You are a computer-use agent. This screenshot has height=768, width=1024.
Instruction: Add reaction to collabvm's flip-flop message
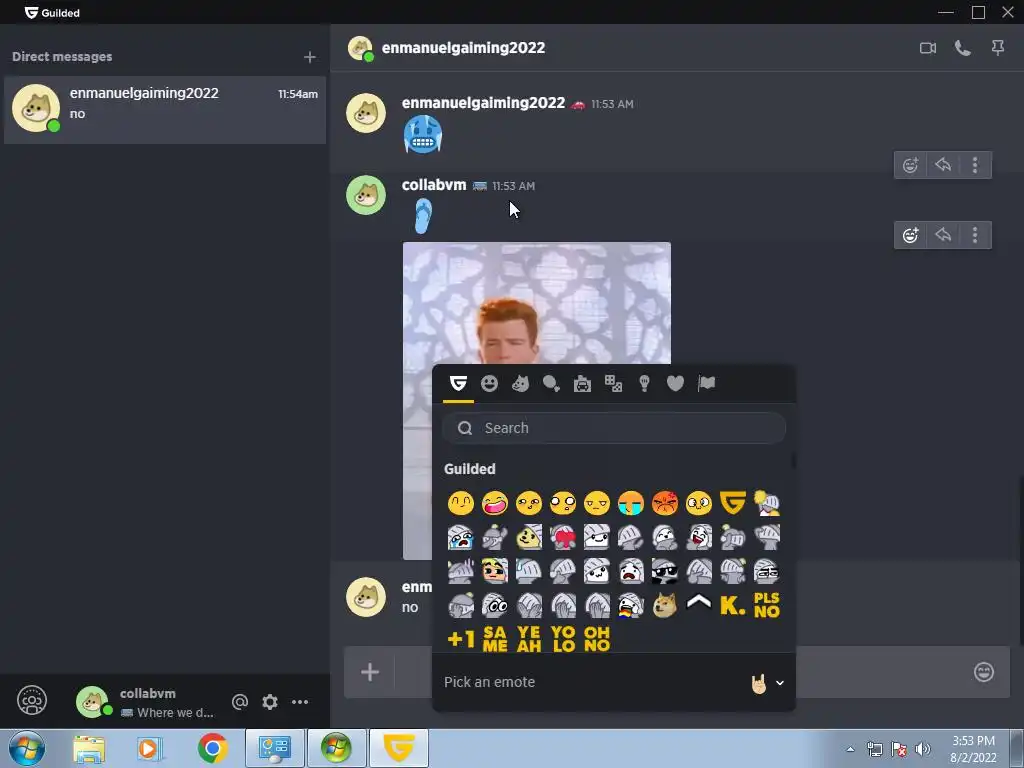[x=910, y=235]
